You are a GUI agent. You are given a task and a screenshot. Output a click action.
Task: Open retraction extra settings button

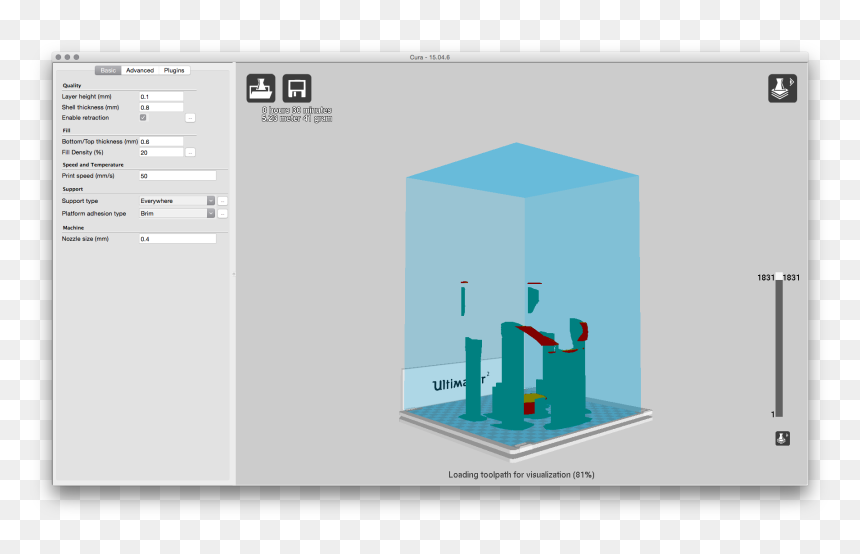point(190,118)
